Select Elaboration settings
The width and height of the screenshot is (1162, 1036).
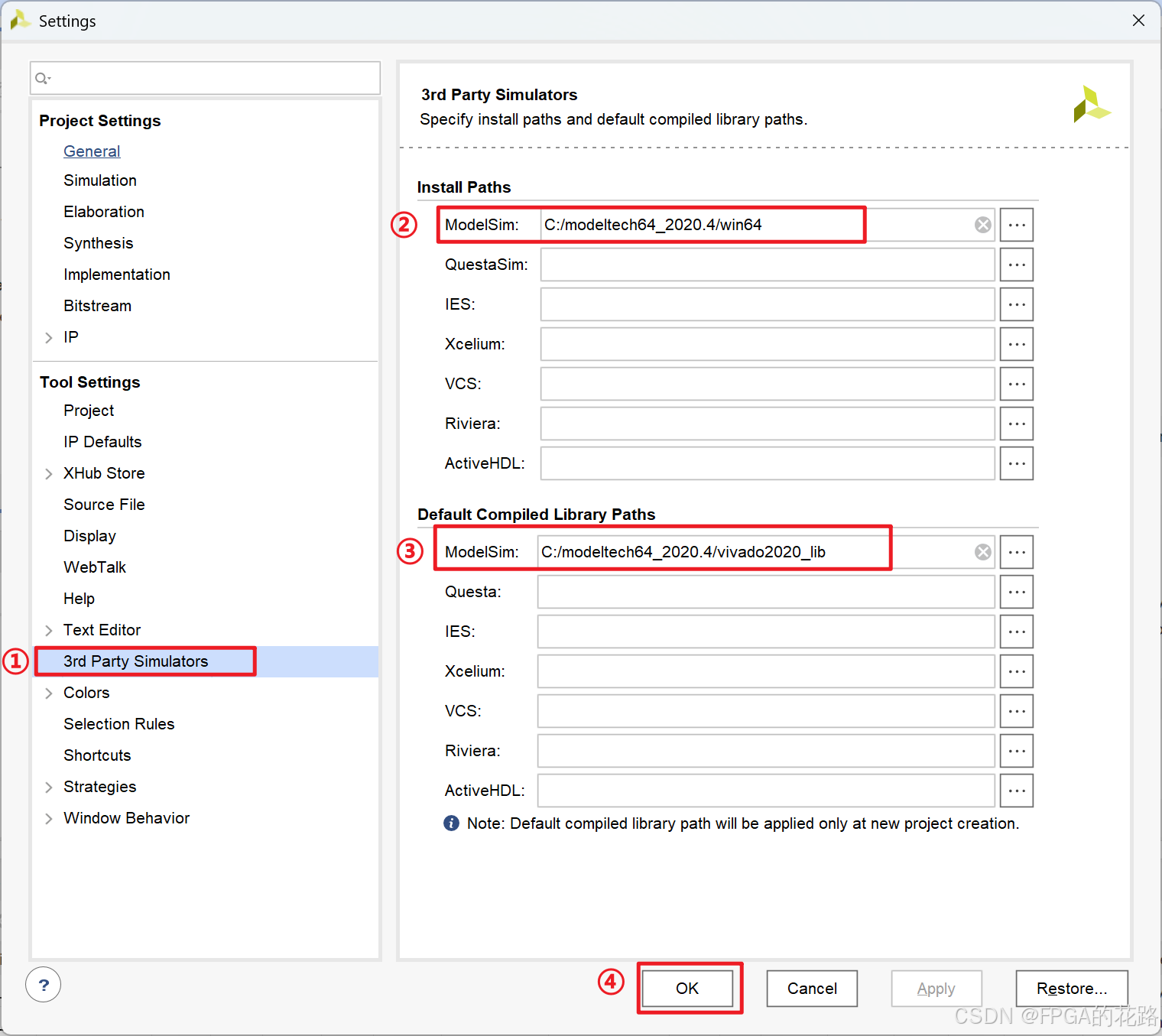(x=104, y=212)
